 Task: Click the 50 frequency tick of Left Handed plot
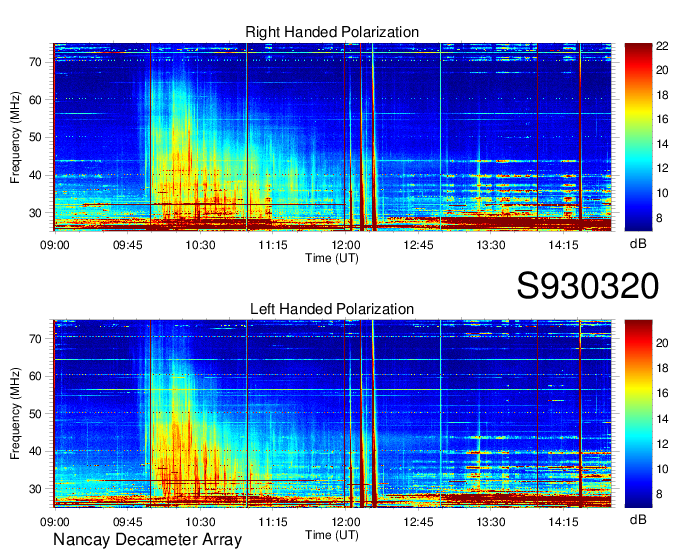pos(35,414)
